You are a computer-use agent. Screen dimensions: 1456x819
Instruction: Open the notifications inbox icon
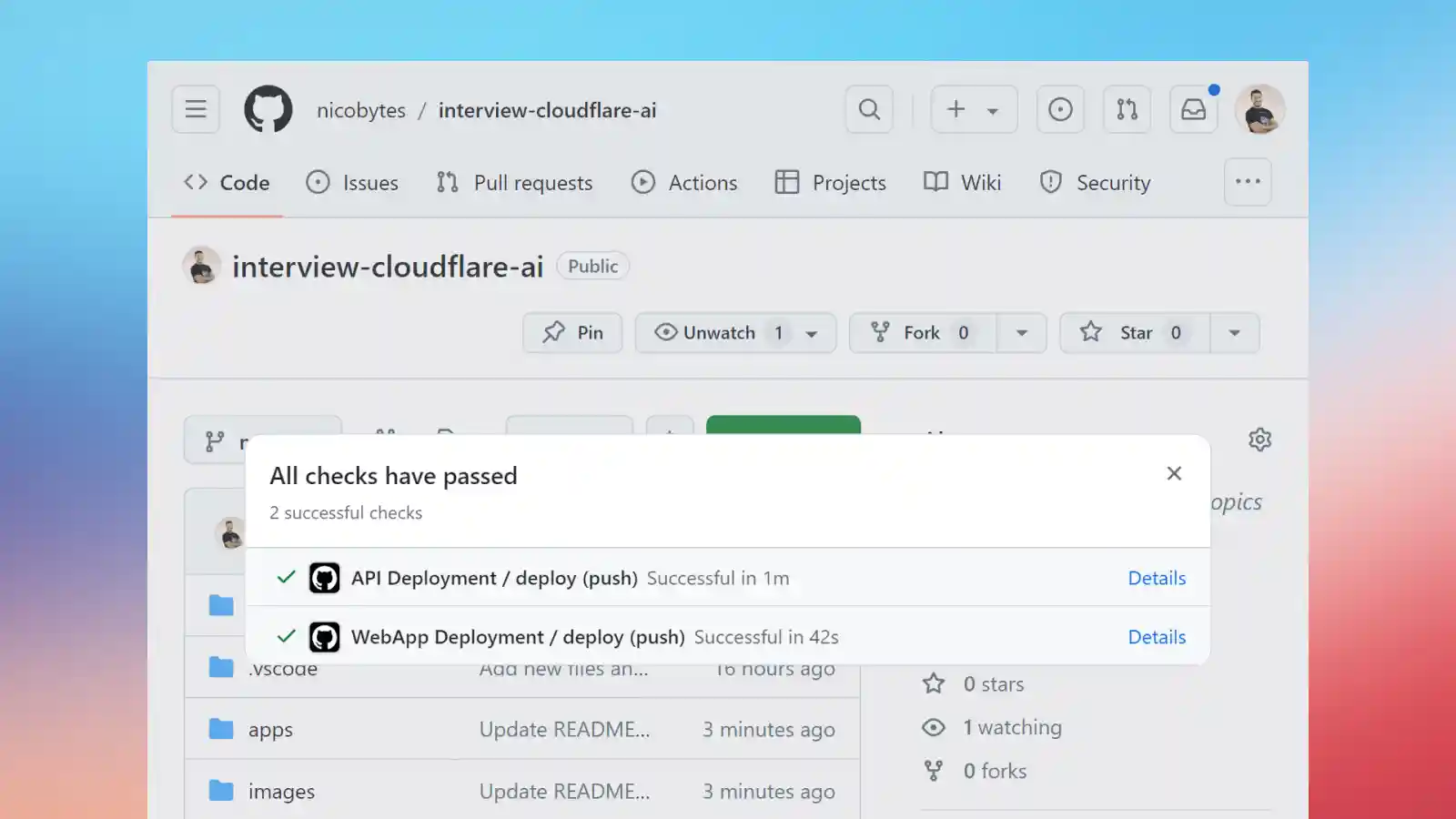[1193, 109]
